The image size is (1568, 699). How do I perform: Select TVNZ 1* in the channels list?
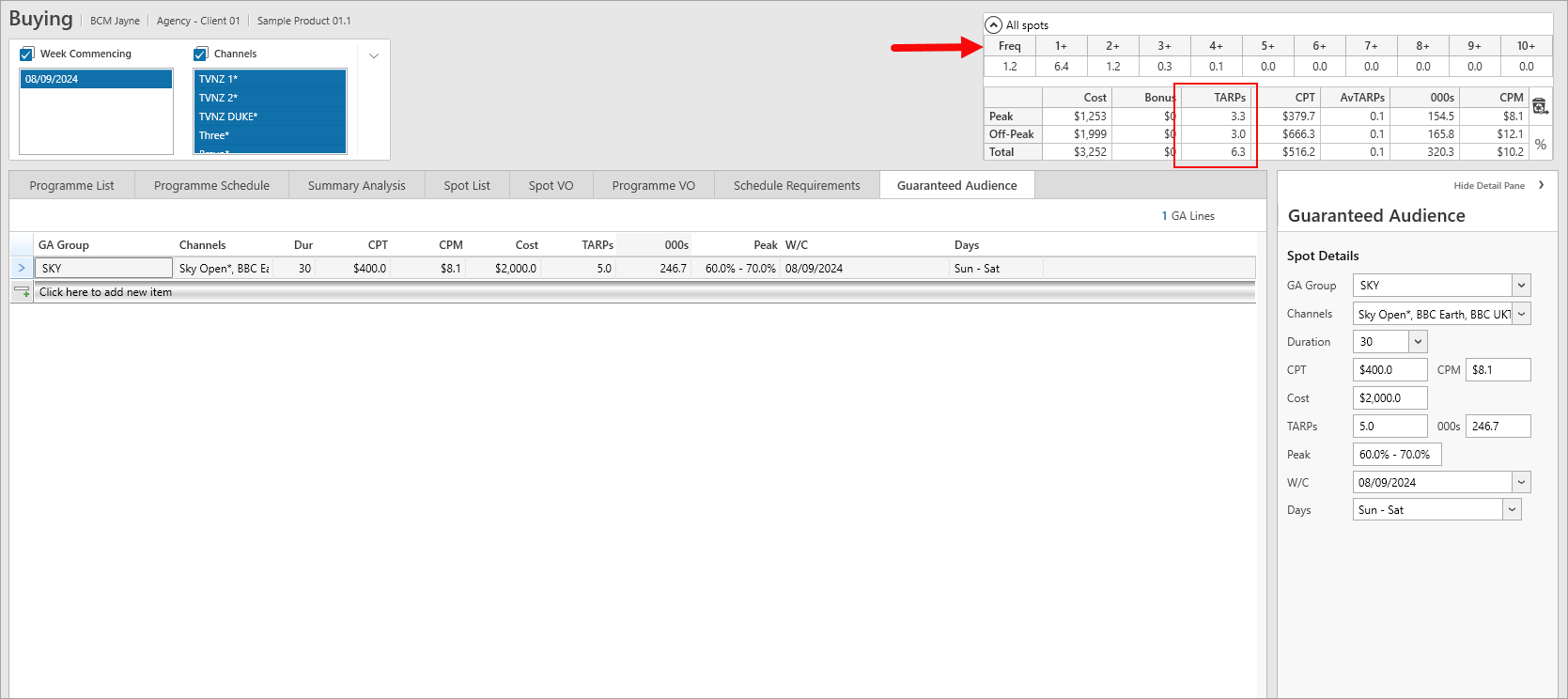pos(270,79)
